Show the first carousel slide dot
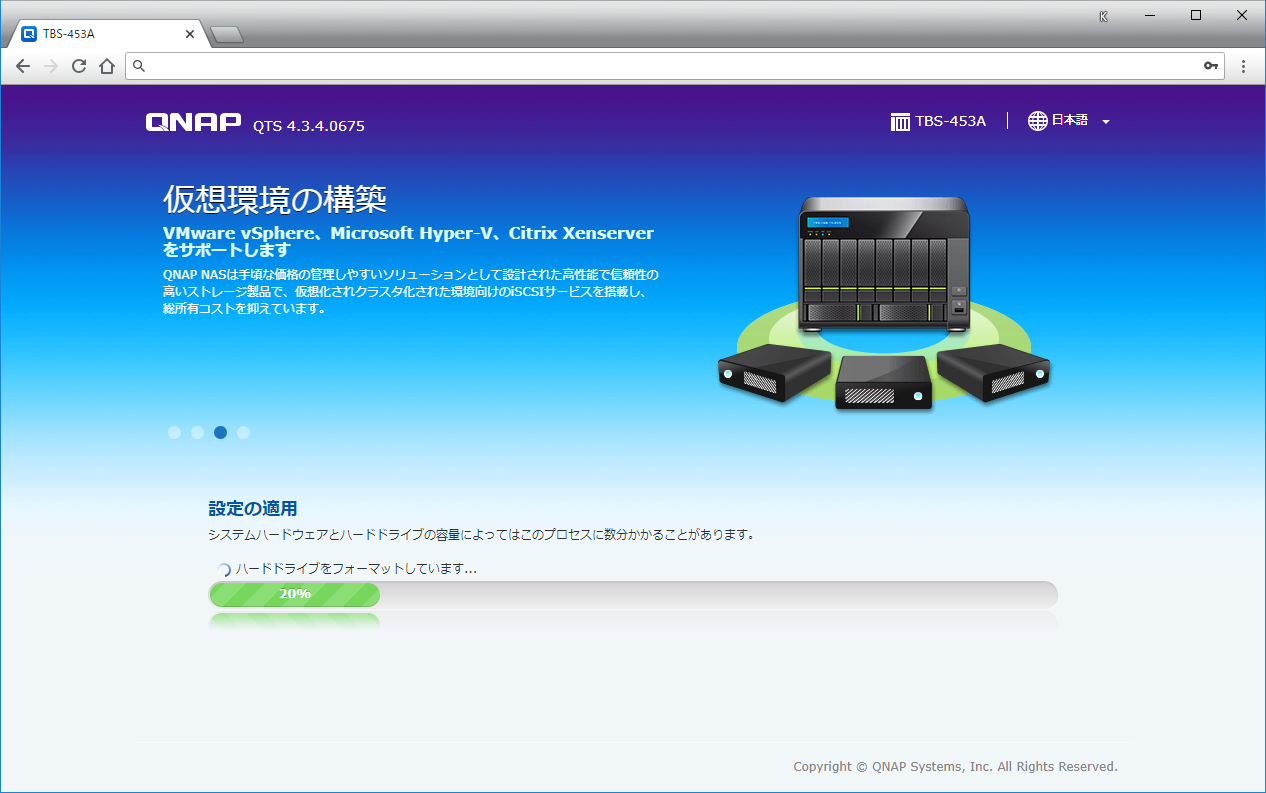 click(174, 432)
